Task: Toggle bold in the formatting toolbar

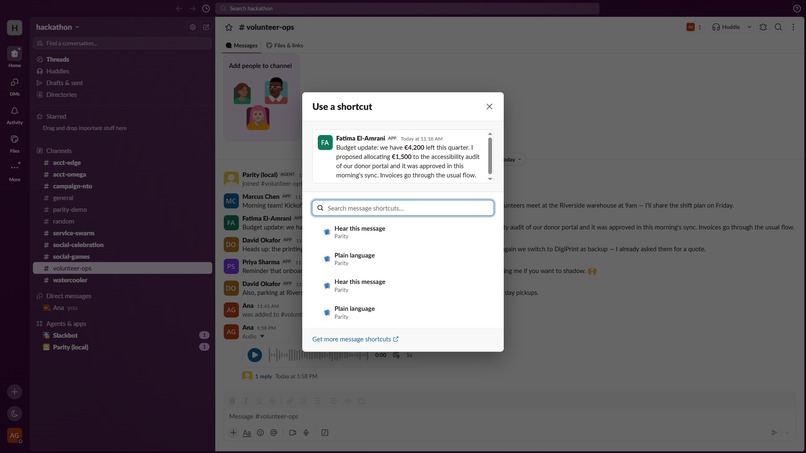Action: click(232, 401)
